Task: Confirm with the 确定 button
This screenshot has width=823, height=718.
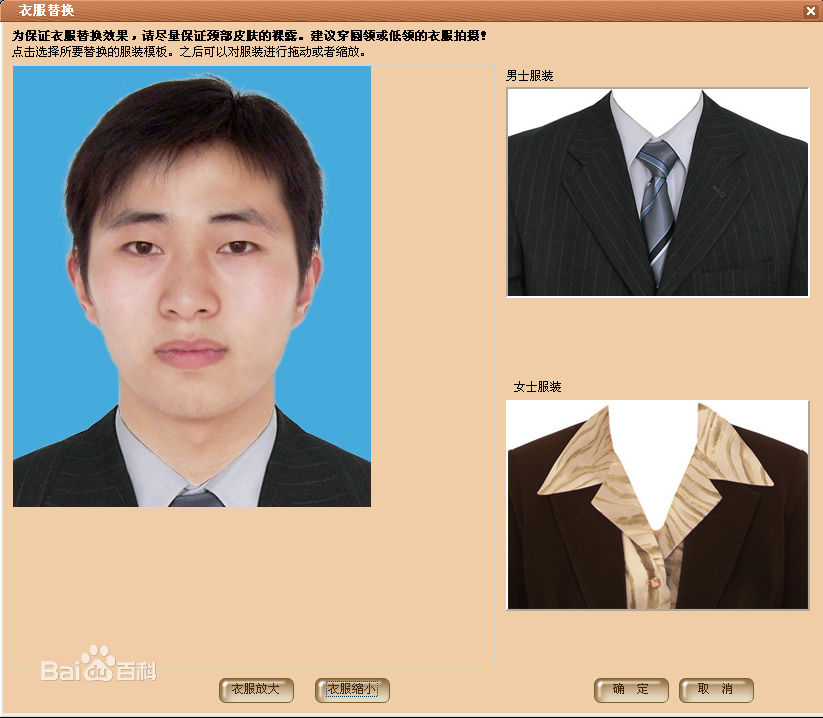Action: click(630, 689)
